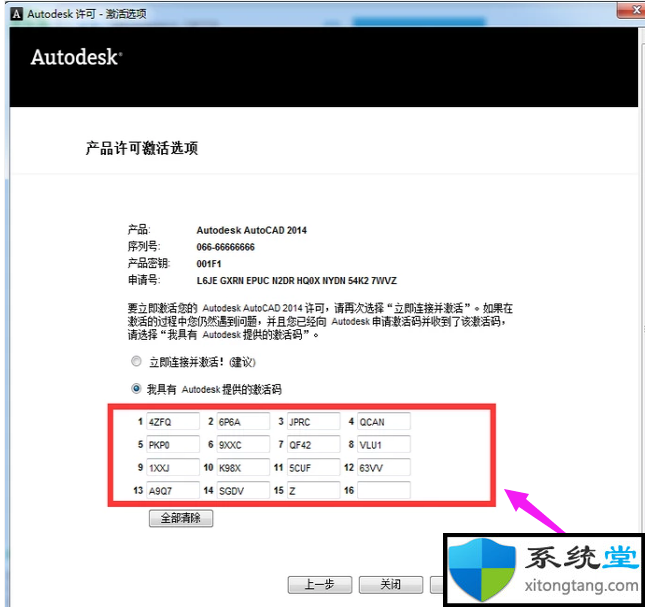The image size is (645, 607).
Task: Click the 产品密钥 label
Action: click(x=148, y=264)
